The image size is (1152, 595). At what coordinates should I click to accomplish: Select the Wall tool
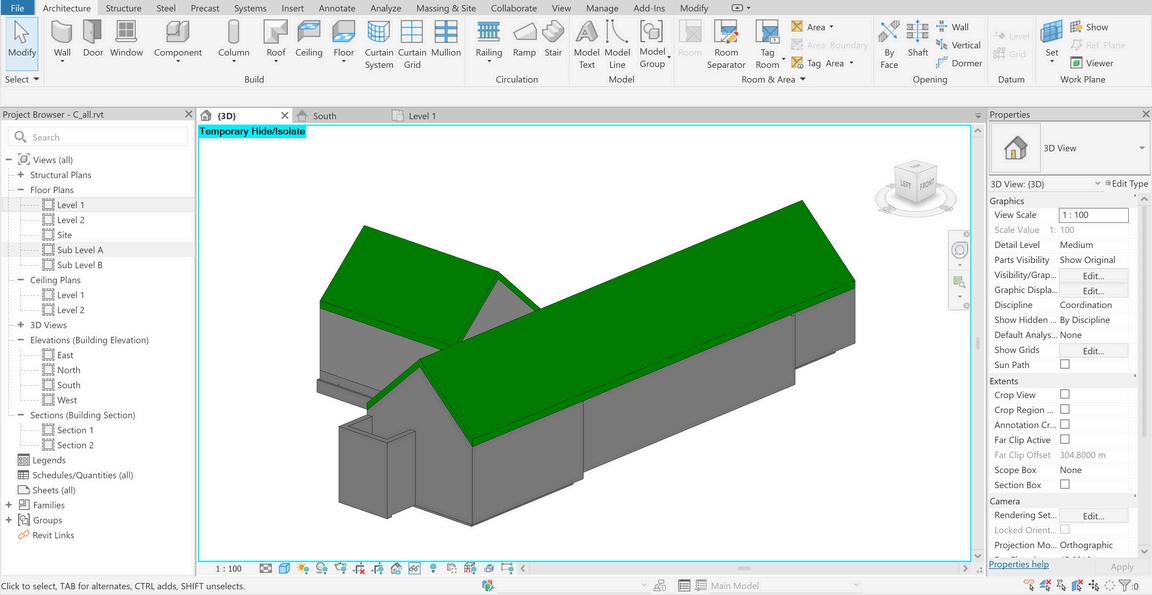click(62, 40)
